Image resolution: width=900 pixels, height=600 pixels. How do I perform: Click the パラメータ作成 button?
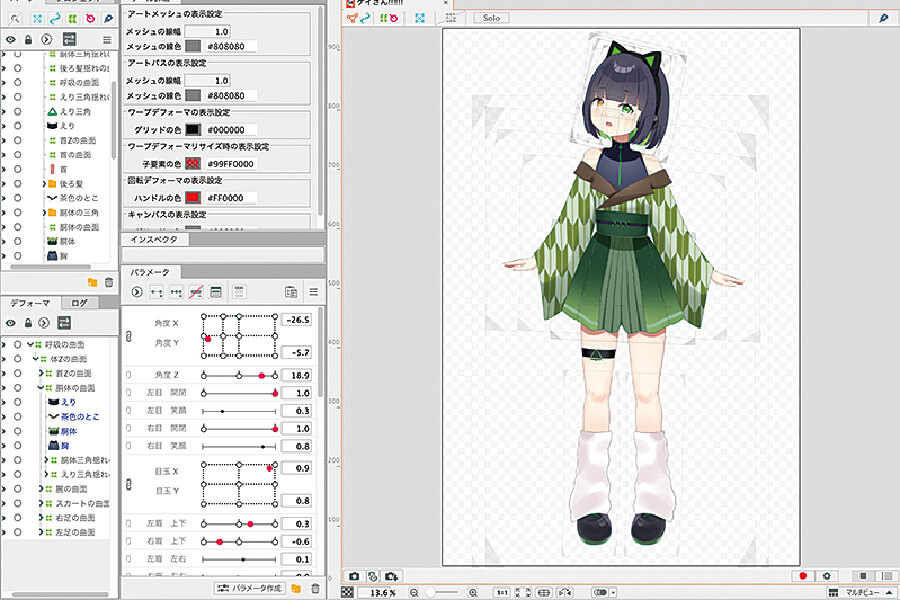coord(251,588)
